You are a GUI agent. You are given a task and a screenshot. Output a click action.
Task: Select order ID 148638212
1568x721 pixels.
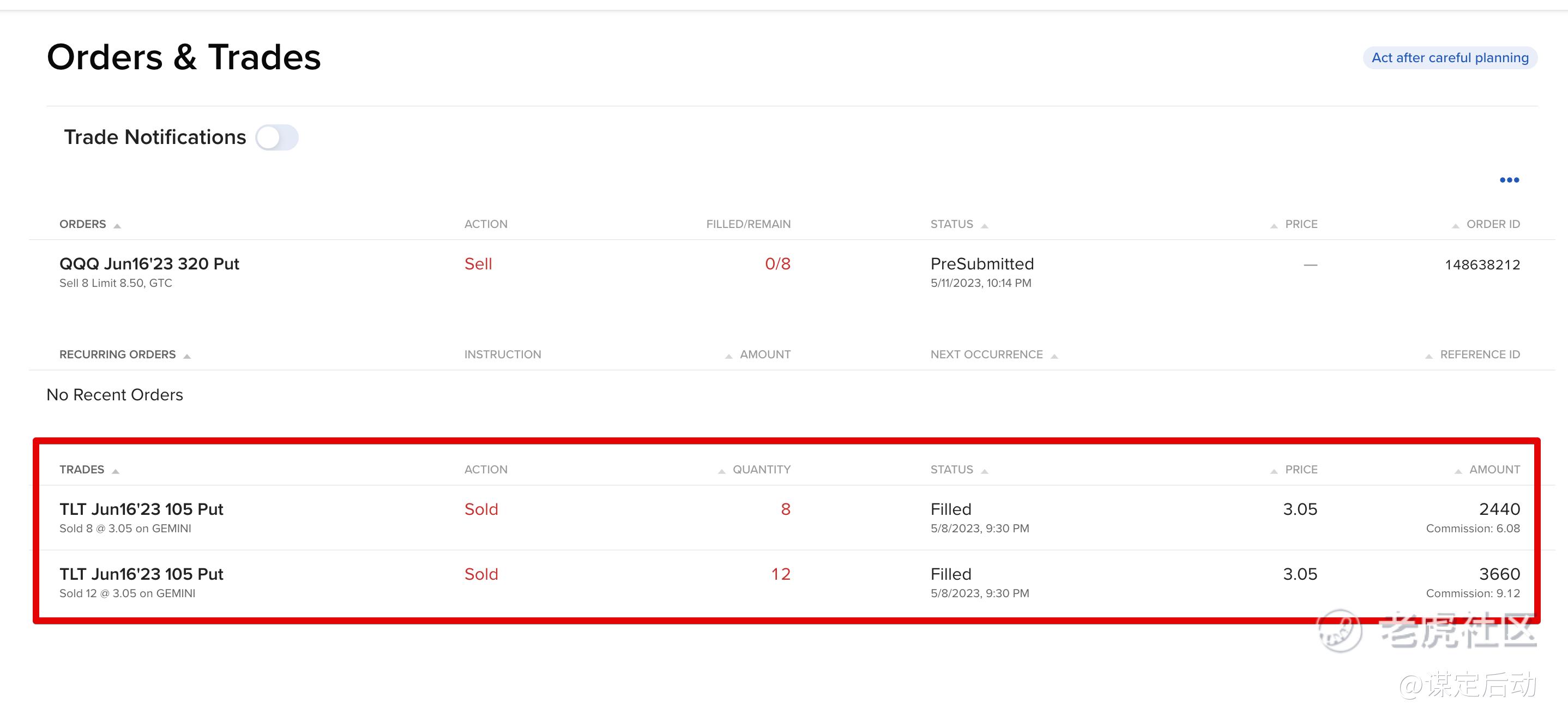[1482, 265]
